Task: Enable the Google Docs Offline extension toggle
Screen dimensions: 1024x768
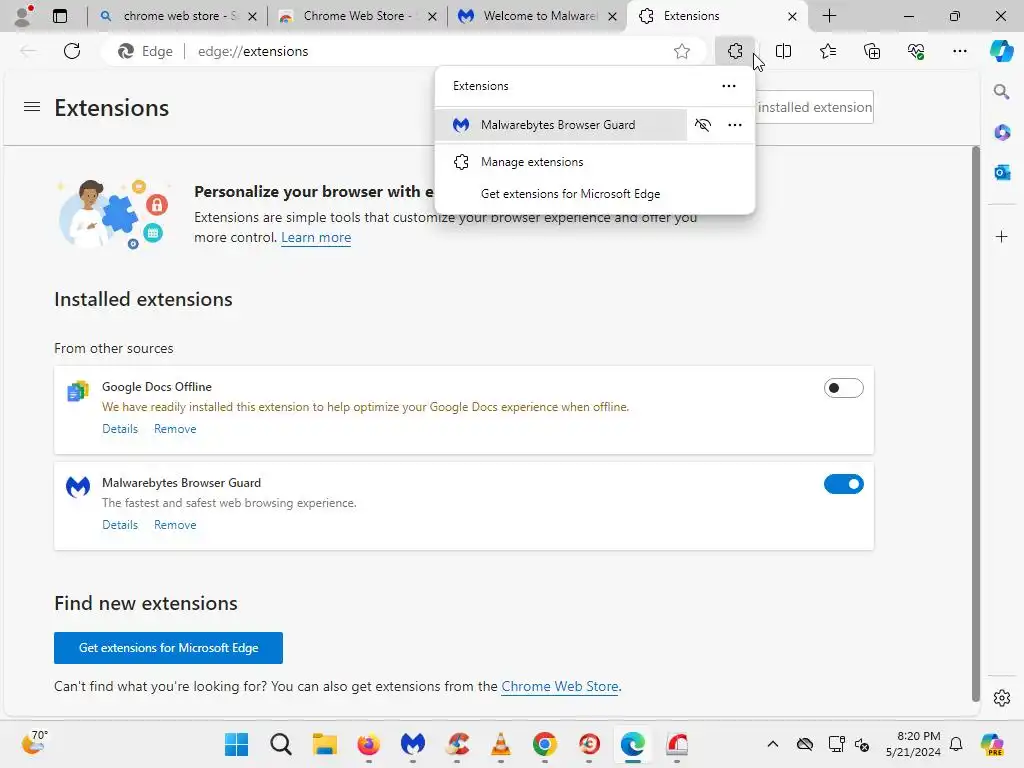Action: 843,388
